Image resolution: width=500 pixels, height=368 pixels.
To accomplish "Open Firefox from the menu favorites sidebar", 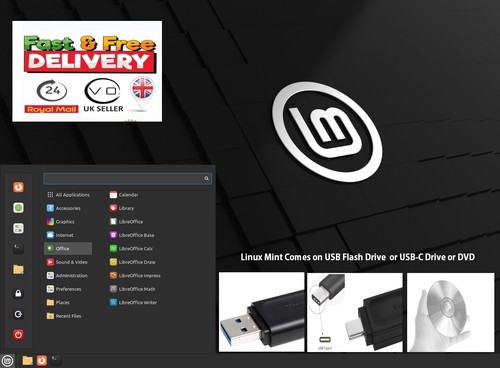I will (18, 187).
